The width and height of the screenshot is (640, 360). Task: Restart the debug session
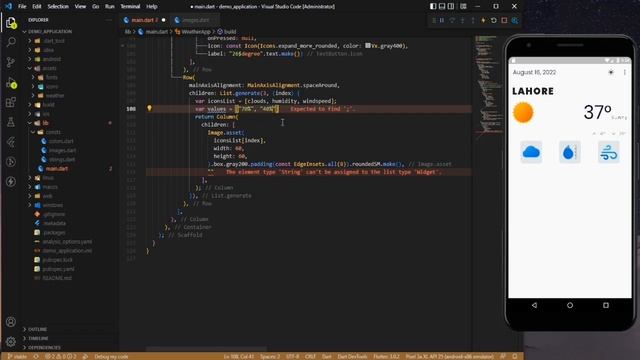pyautogui.click(x=493, y=20)
